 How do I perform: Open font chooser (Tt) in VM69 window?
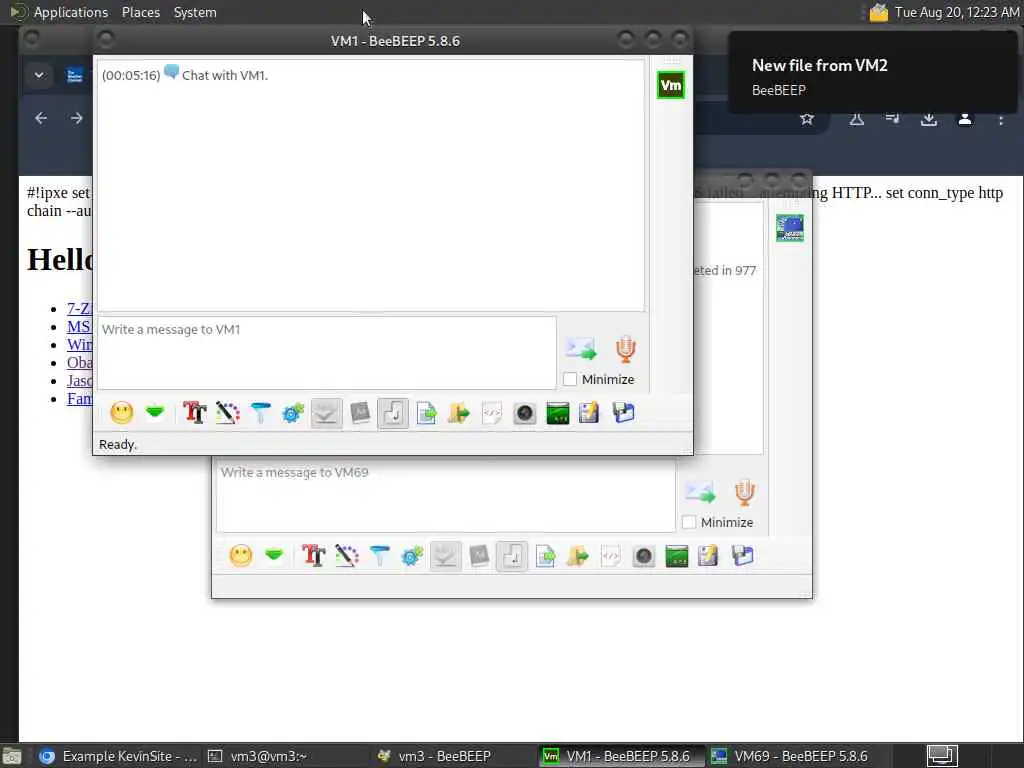click(313, 556)
